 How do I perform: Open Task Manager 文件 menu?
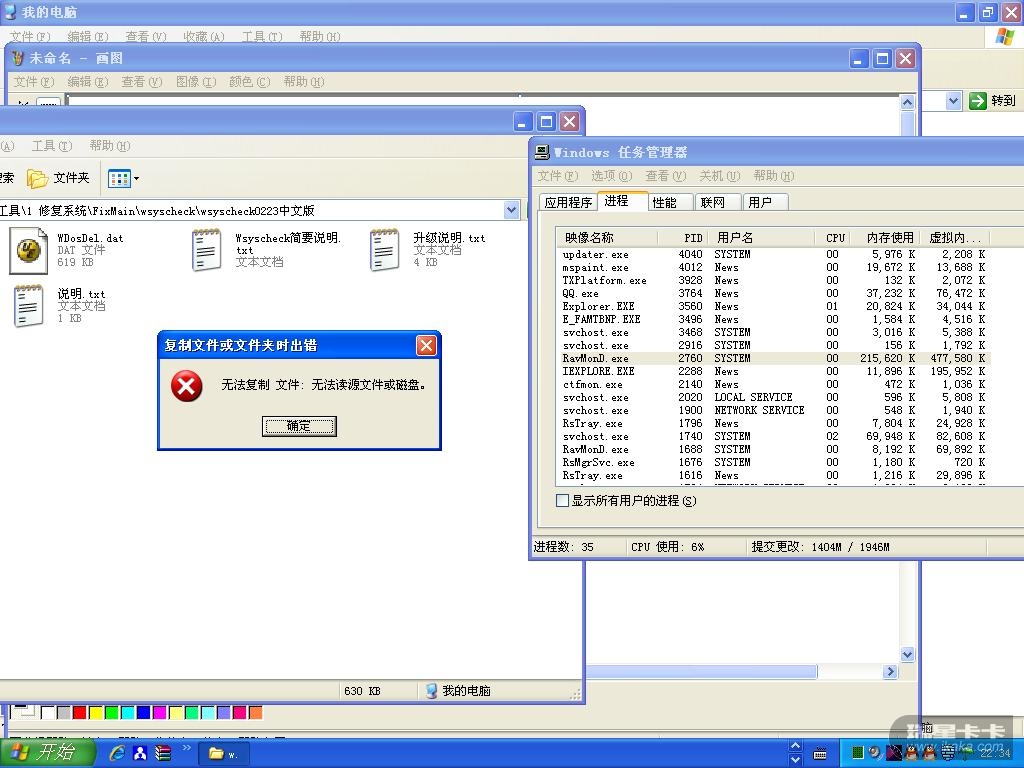click(558, 176)
